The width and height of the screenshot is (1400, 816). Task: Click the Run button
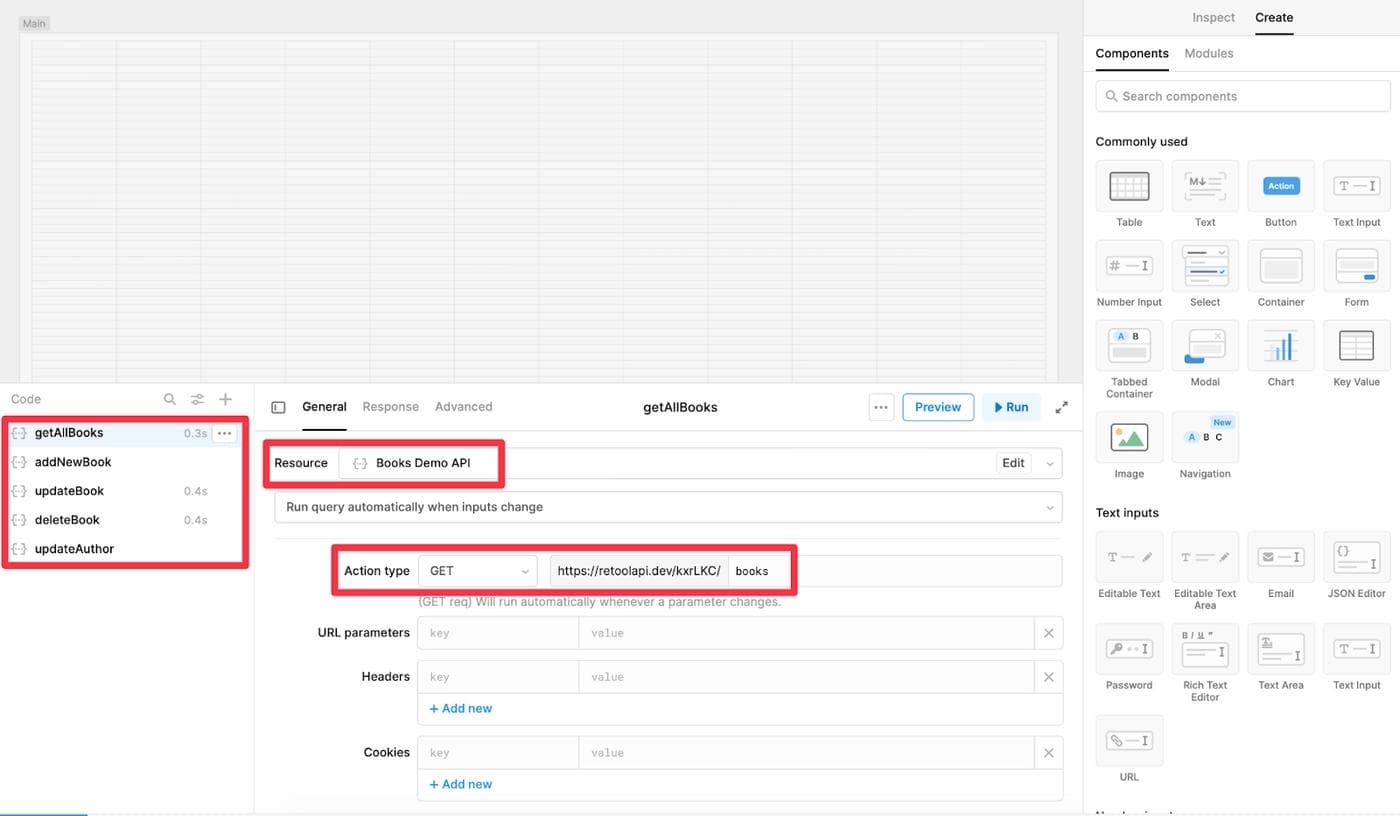click(x=1011, y=407)
